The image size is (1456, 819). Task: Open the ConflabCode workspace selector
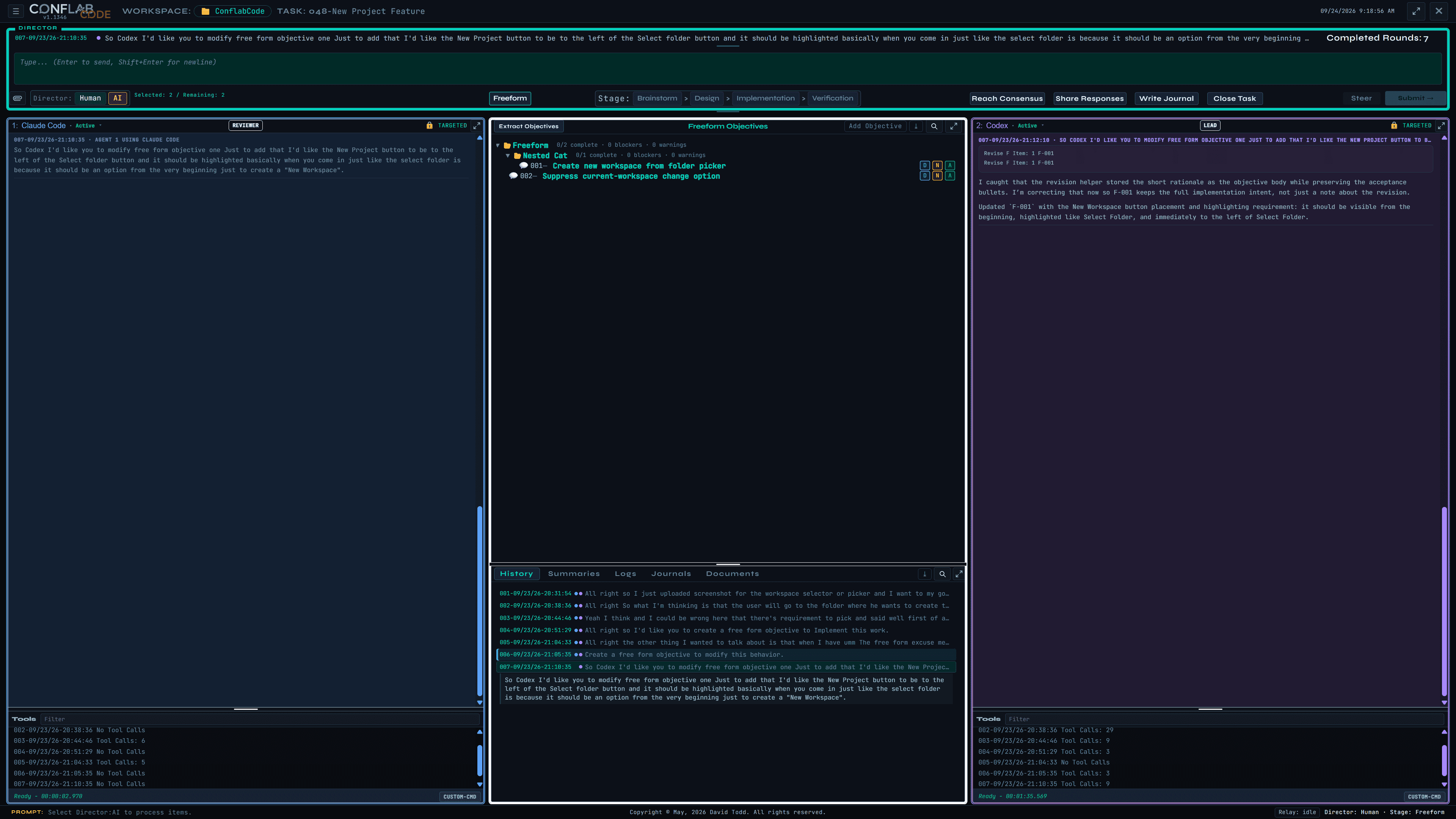pyautogui.click(x=233, y=11)
